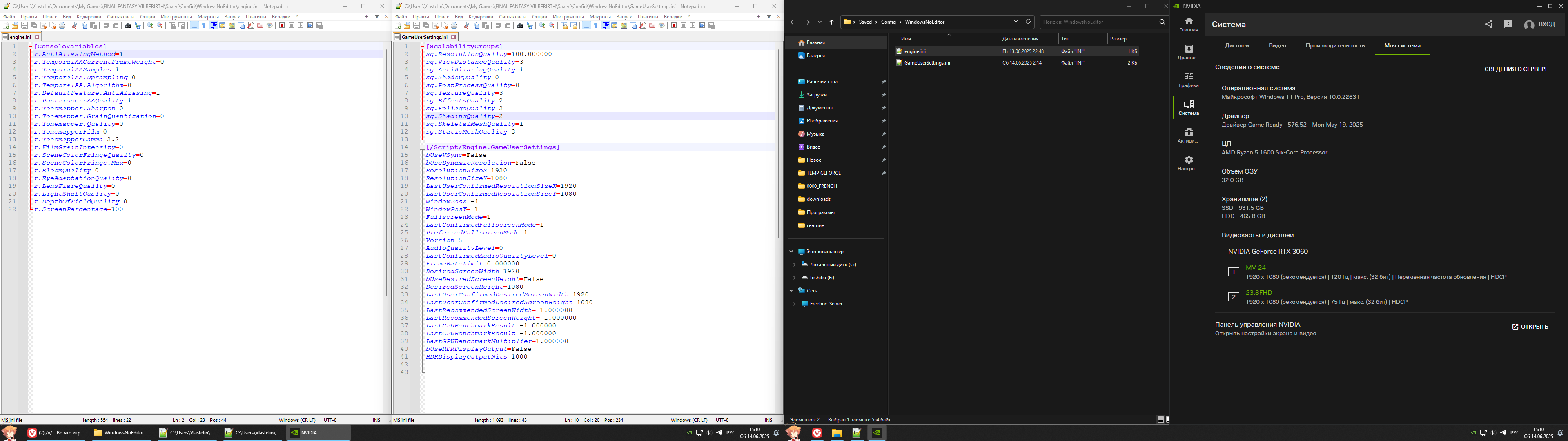
Task: Click Zoom in icon in engine.ini Notepad++ toolbar
Action: tap(150, 26)
